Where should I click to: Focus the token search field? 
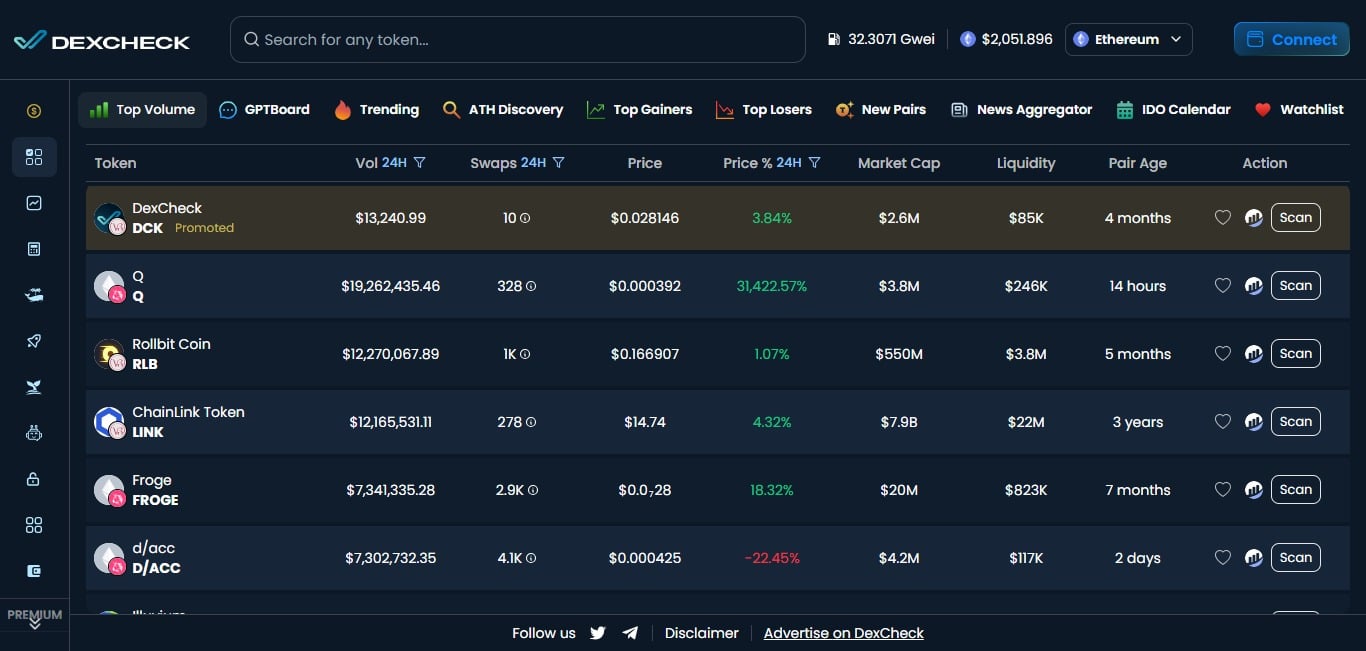(x=518, y=40)
